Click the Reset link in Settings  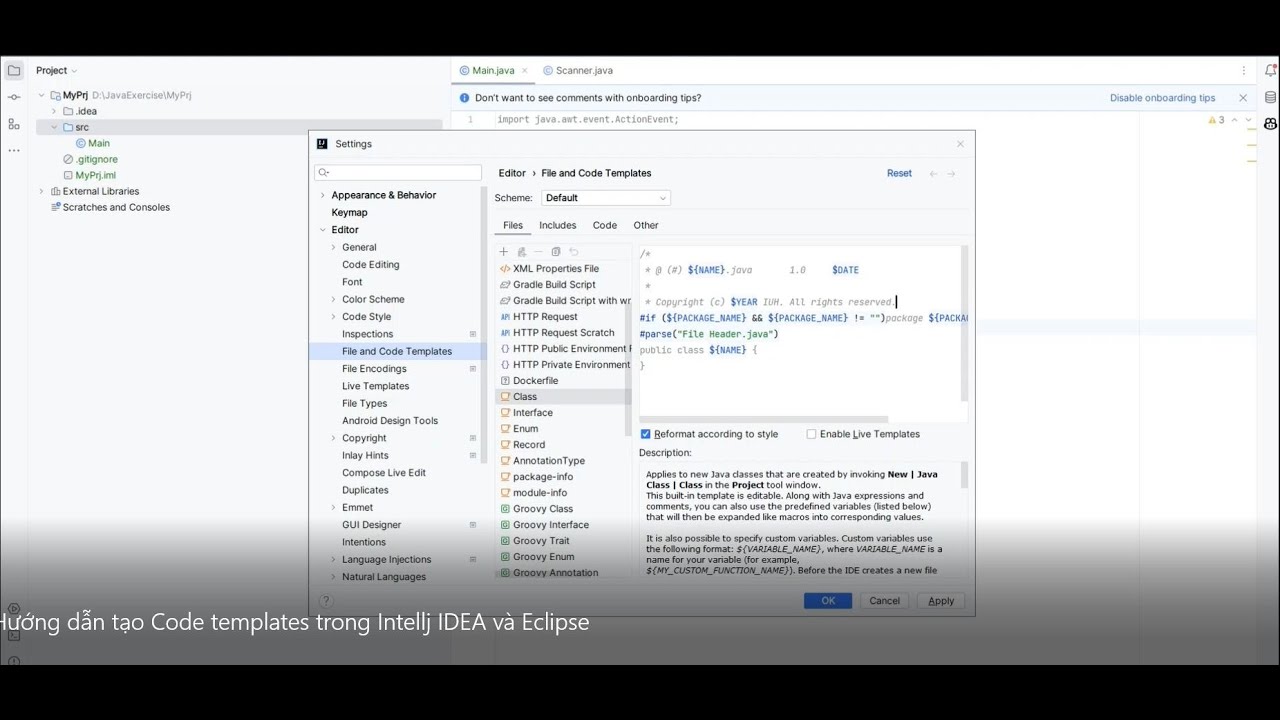point(899,174)
